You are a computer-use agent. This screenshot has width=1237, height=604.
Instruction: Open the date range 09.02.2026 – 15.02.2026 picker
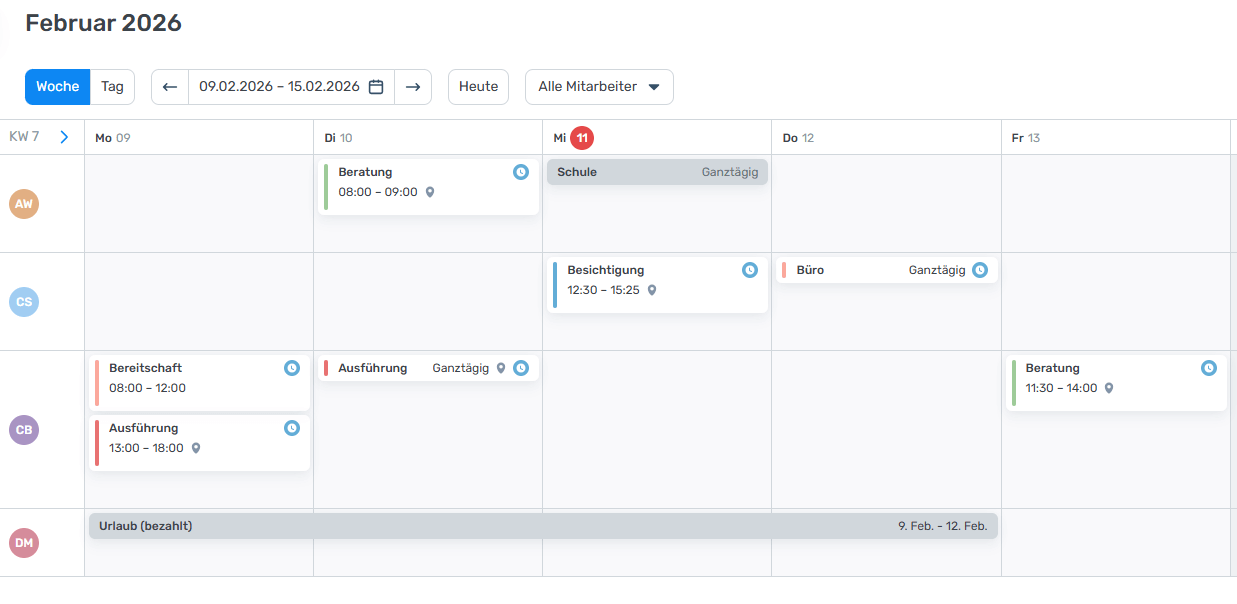pos(279,87)
